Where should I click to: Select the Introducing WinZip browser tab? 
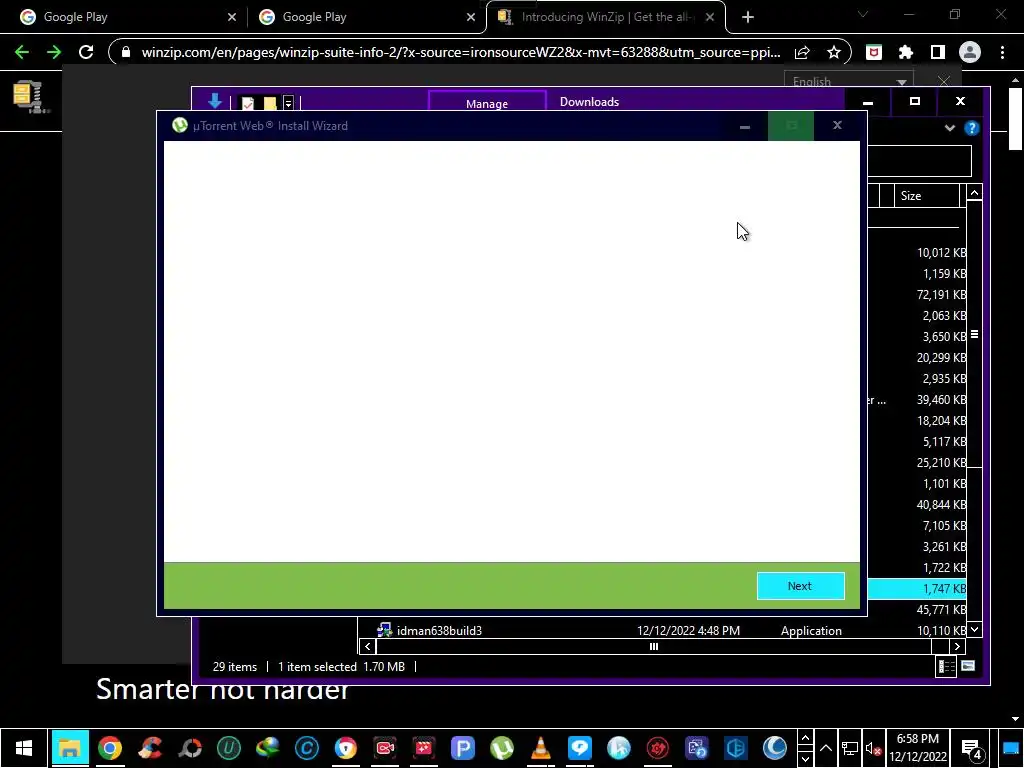(606, 17)
